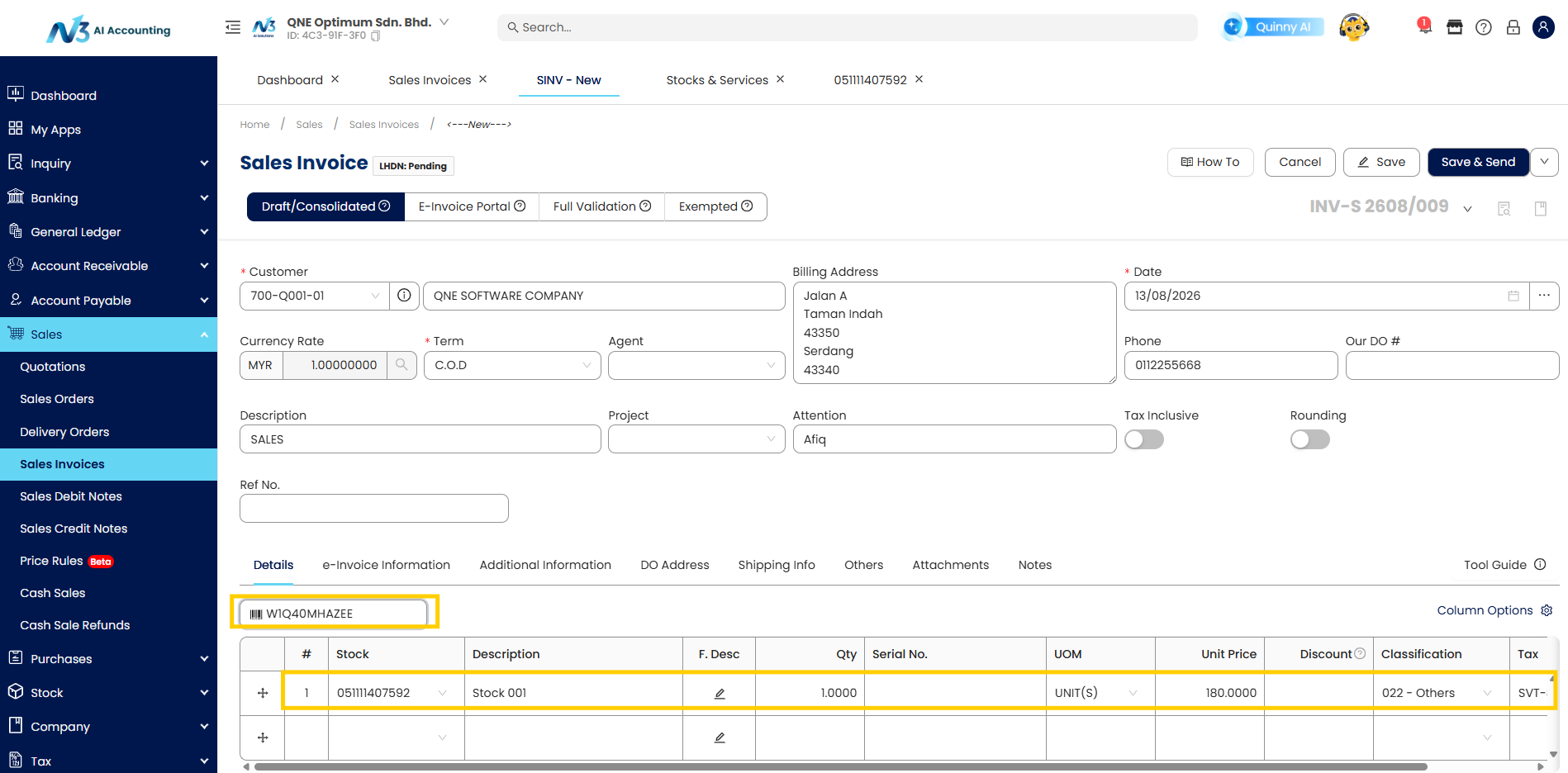The image size is (1568, 773).
Task: Open the Quinny AI assistant
Action: (1273, 27)
